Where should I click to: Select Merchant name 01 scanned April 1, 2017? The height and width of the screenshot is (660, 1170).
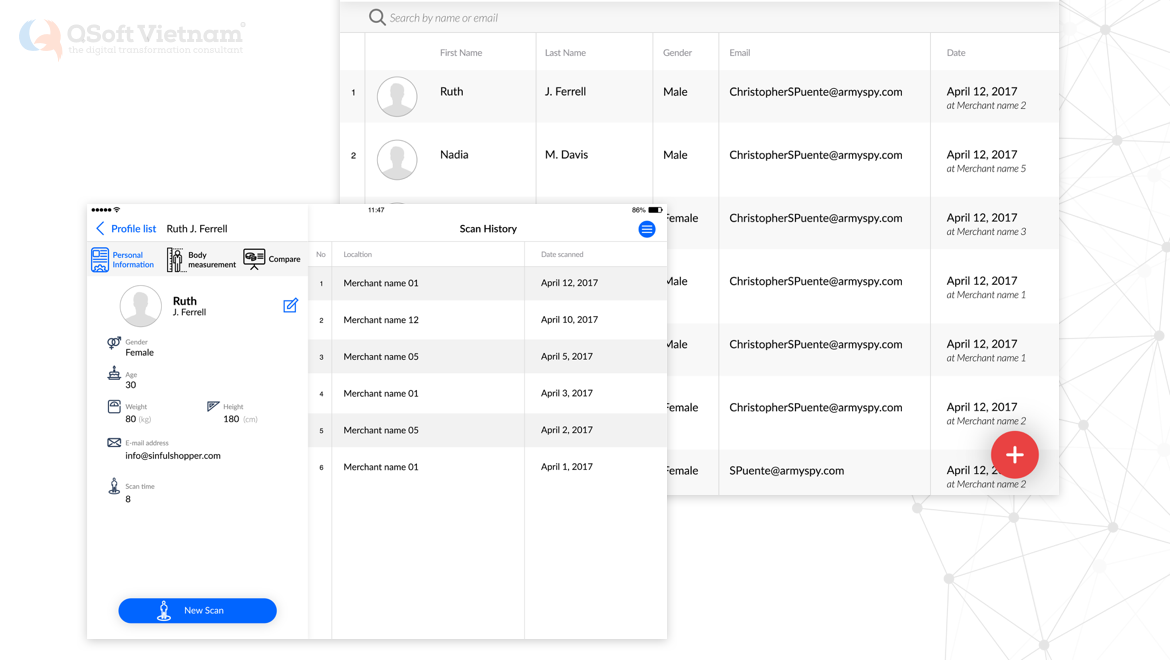[x=488, y=467]
